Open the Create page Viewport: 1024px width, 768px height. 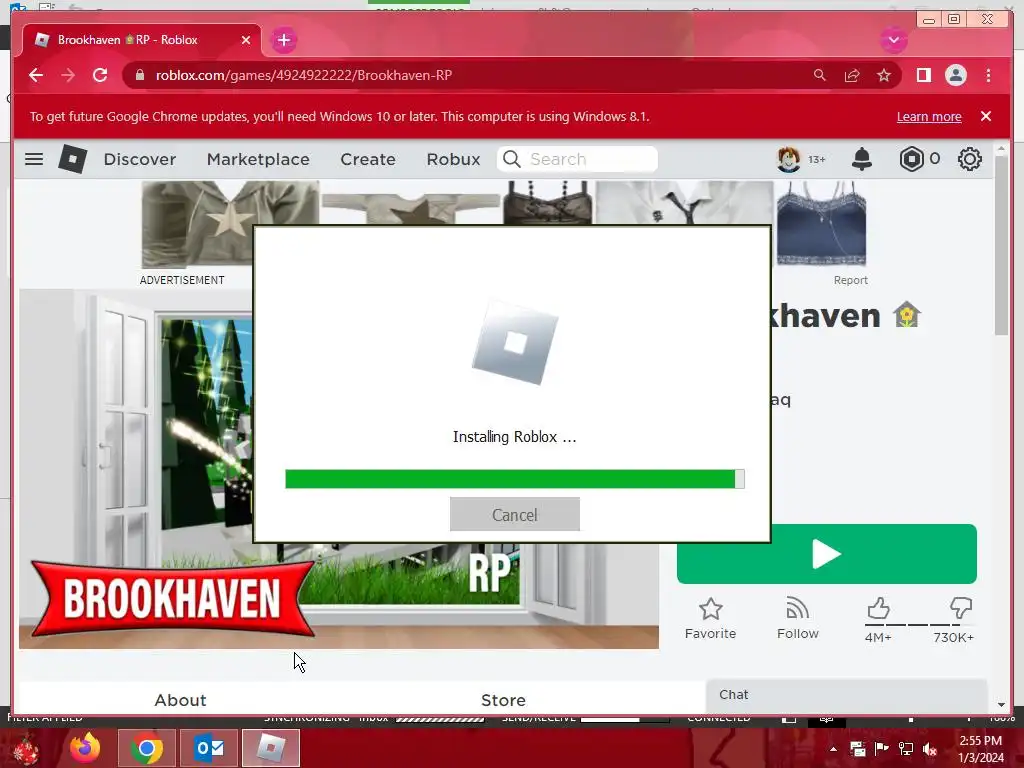pyautogui.click(x=368, y=159)
